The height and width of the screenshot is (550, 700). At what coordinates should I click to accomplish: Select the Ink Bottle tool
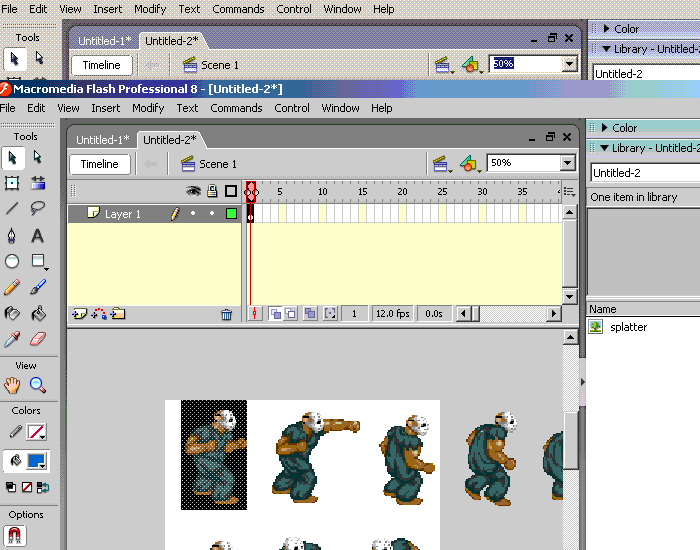point(12,313)
